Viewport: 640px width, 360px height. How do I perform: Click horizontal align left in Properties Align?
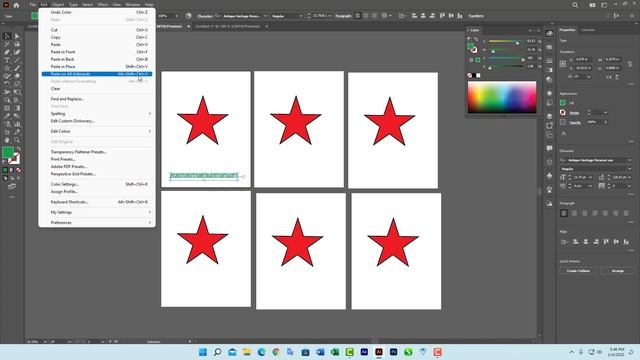pos(576,242)
